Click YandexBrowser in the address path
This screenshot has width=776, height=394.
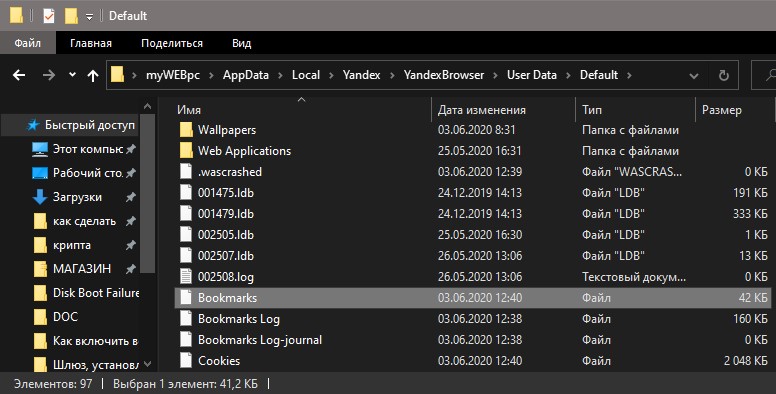pos(444,75)
